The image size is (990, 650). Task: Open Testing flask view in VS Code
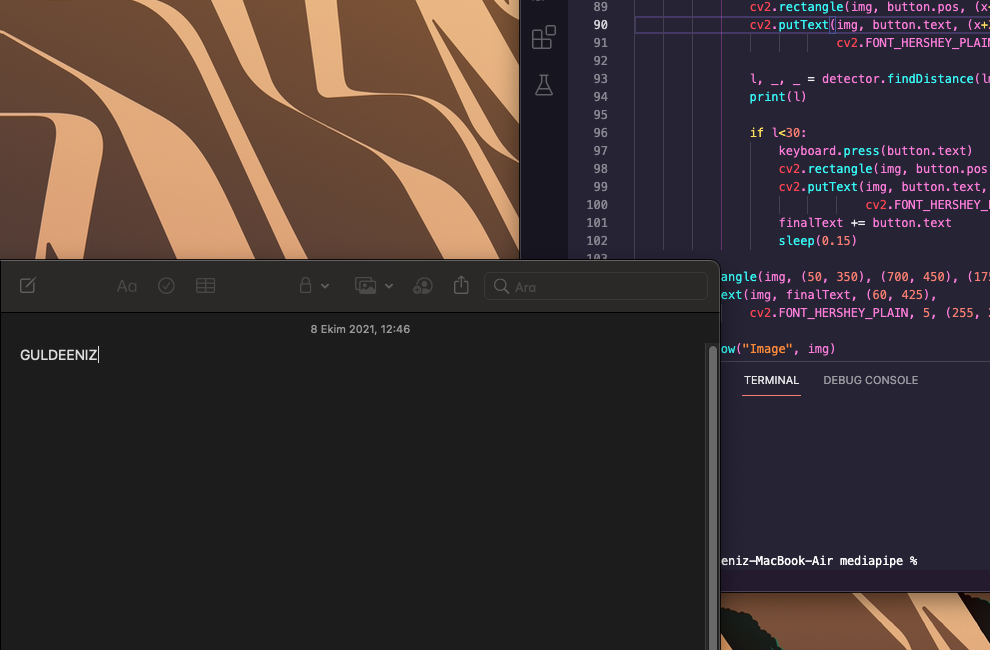[544, 85]
